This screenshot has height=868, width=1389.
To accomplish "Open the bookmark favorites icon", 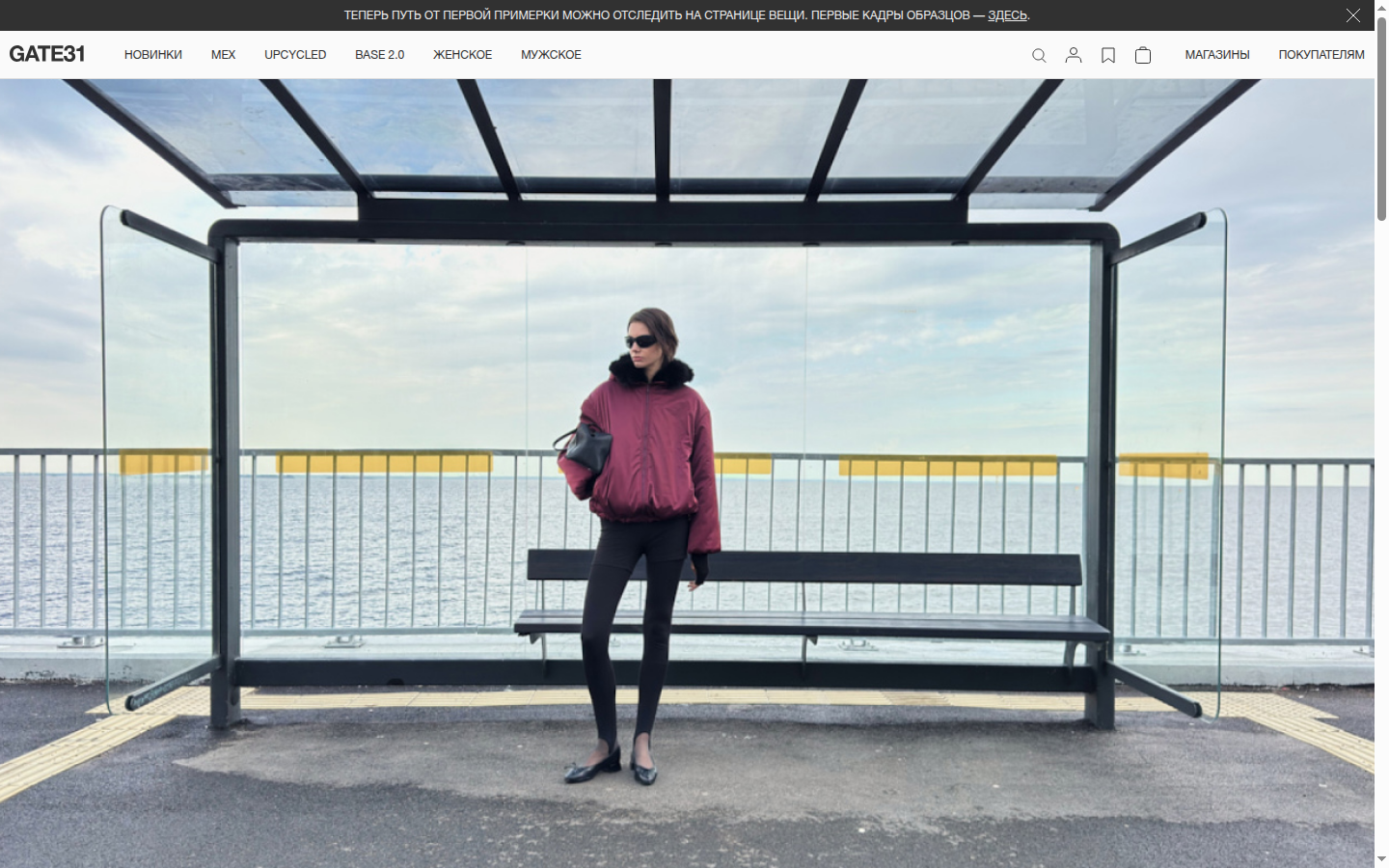I will pos(1108,55).
